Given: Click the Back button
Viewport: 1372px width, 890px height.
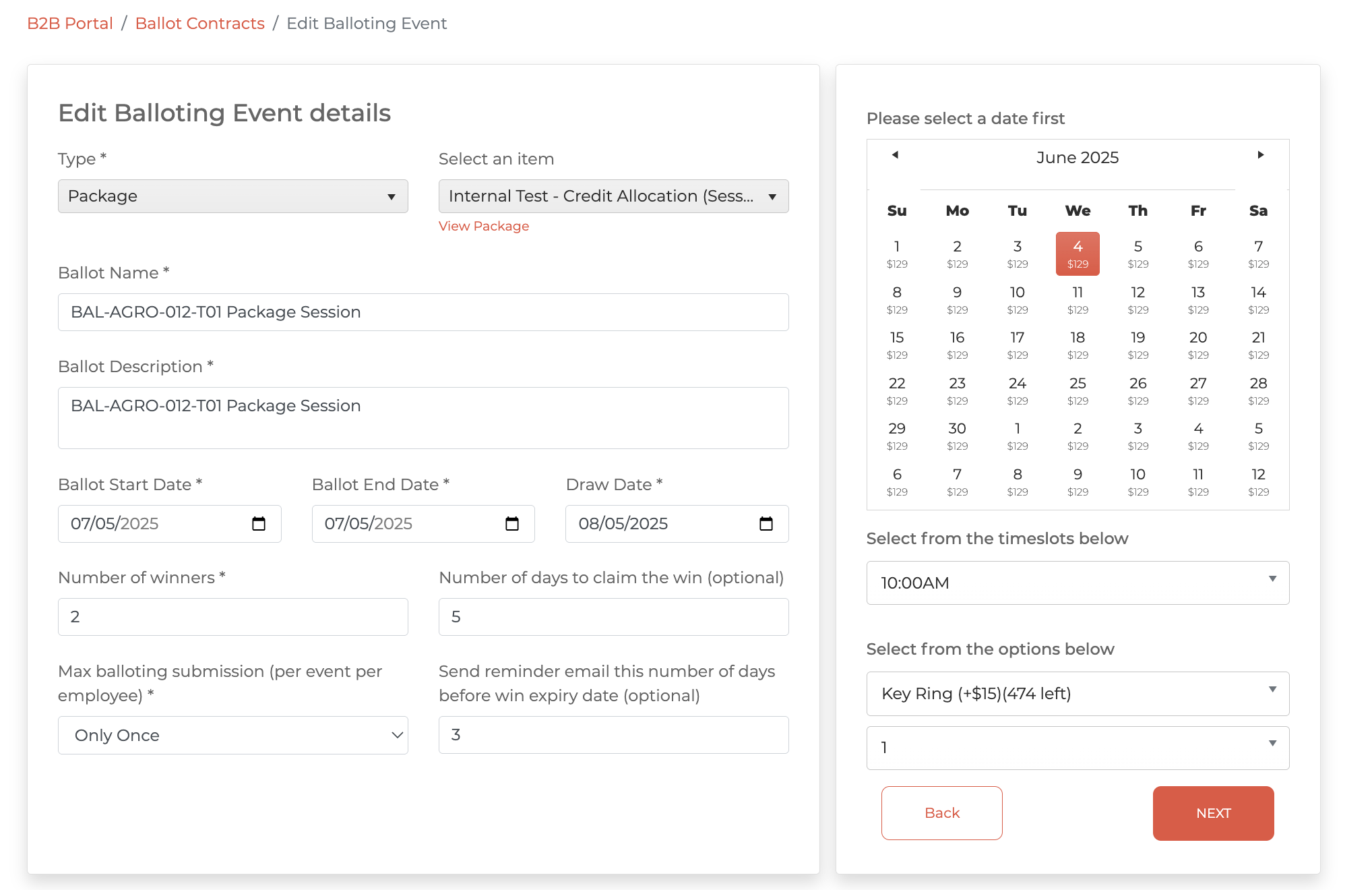Looking at the screenshot, I should pos(941,813).
